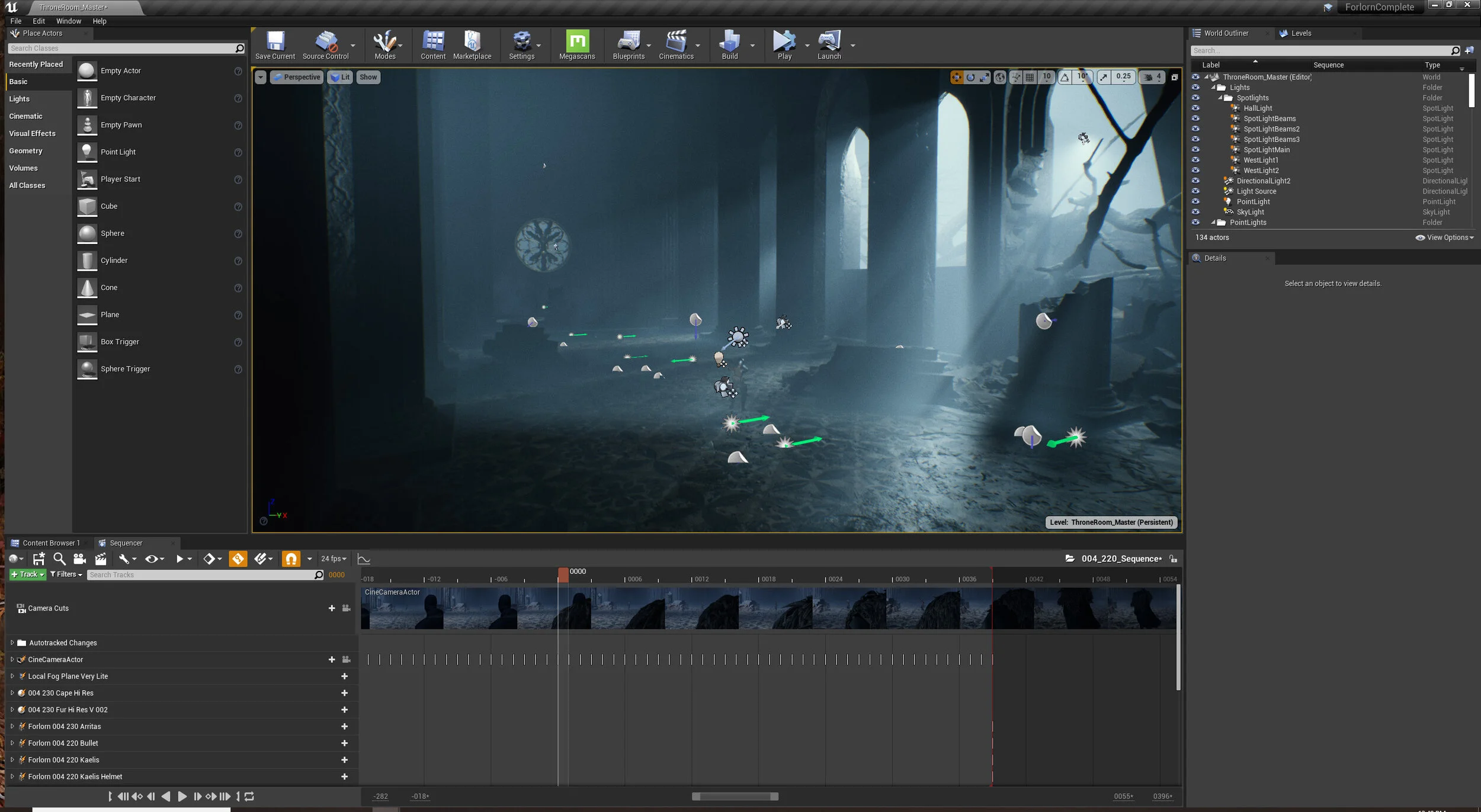
Task: Expand the CineCameraActor track
Action: [x=12, y=659]
